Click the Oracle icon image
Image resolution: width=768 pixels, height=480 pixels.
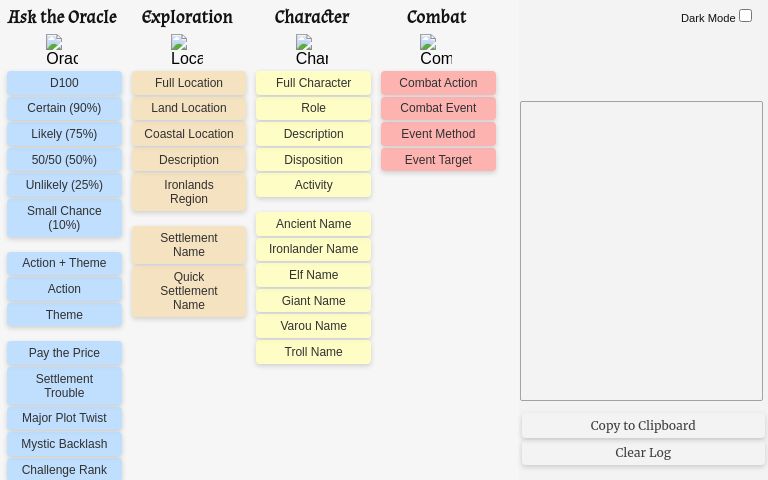pyautogui.click(x=62, y=50)
